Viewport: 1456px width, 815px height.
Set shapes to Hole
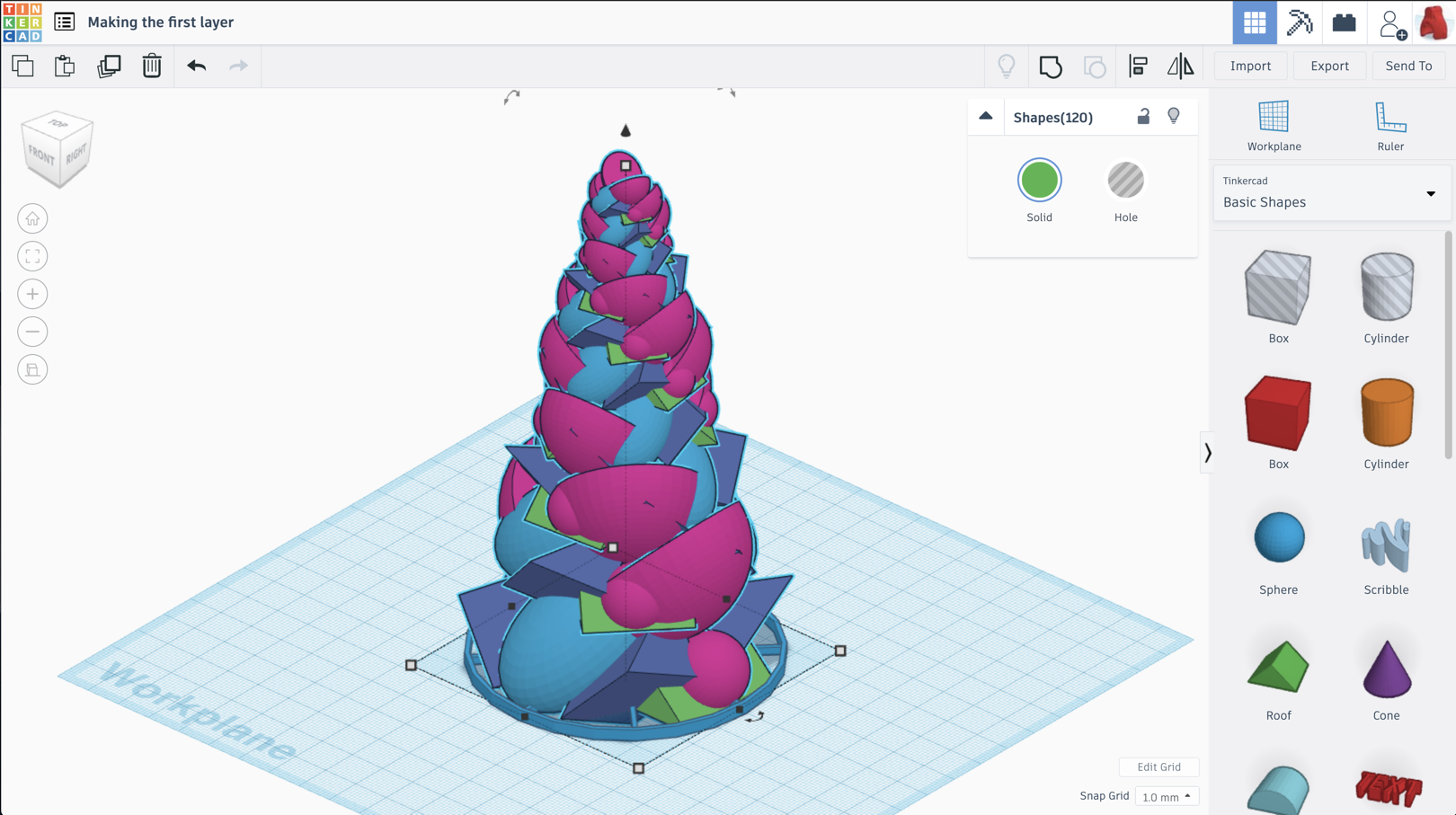[x=1125, y=181]
